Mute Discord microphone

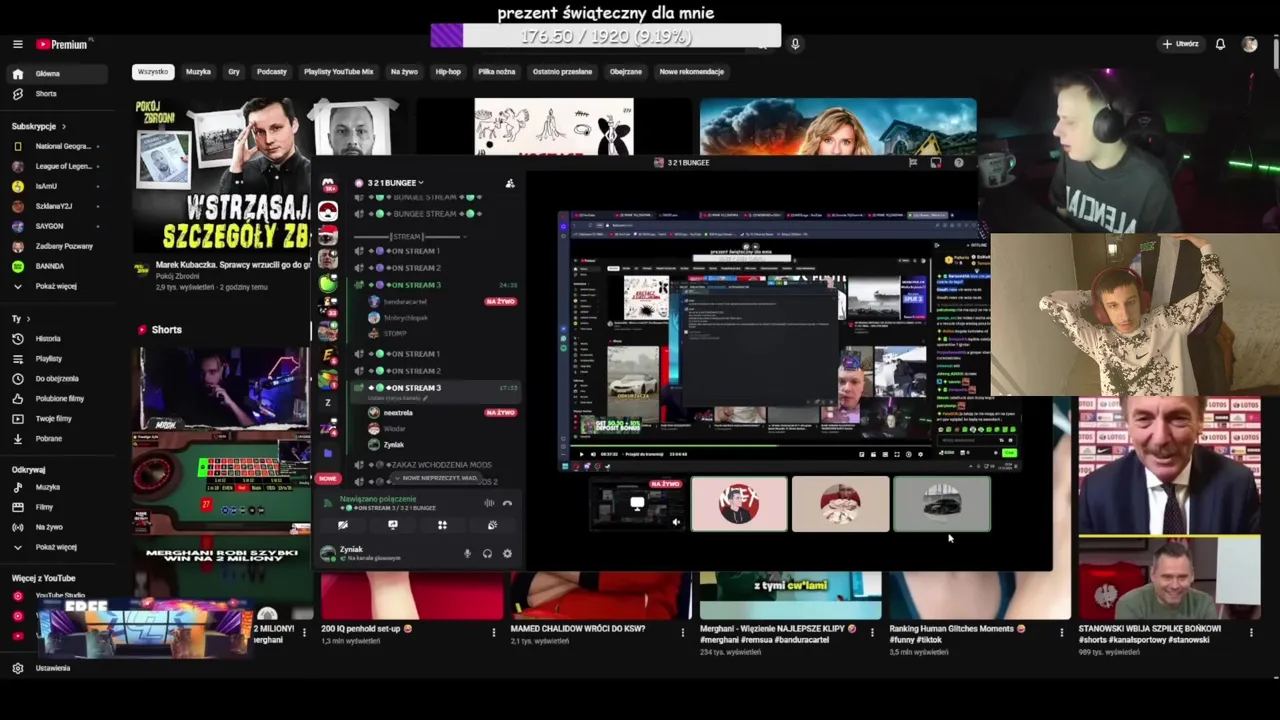pyautogui.click(x=467, y=554)
